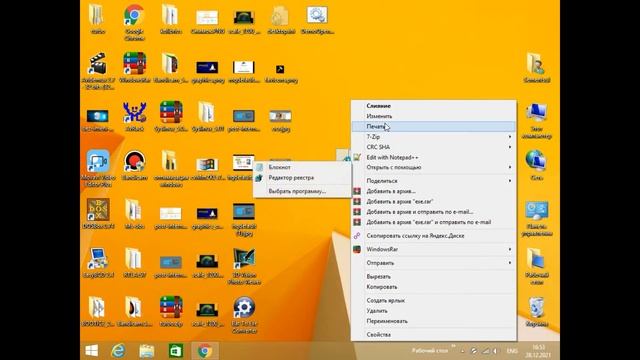The image size is (640, 360).
Task: Select the Control Panel desktop icon
Action: click(536, 211)
